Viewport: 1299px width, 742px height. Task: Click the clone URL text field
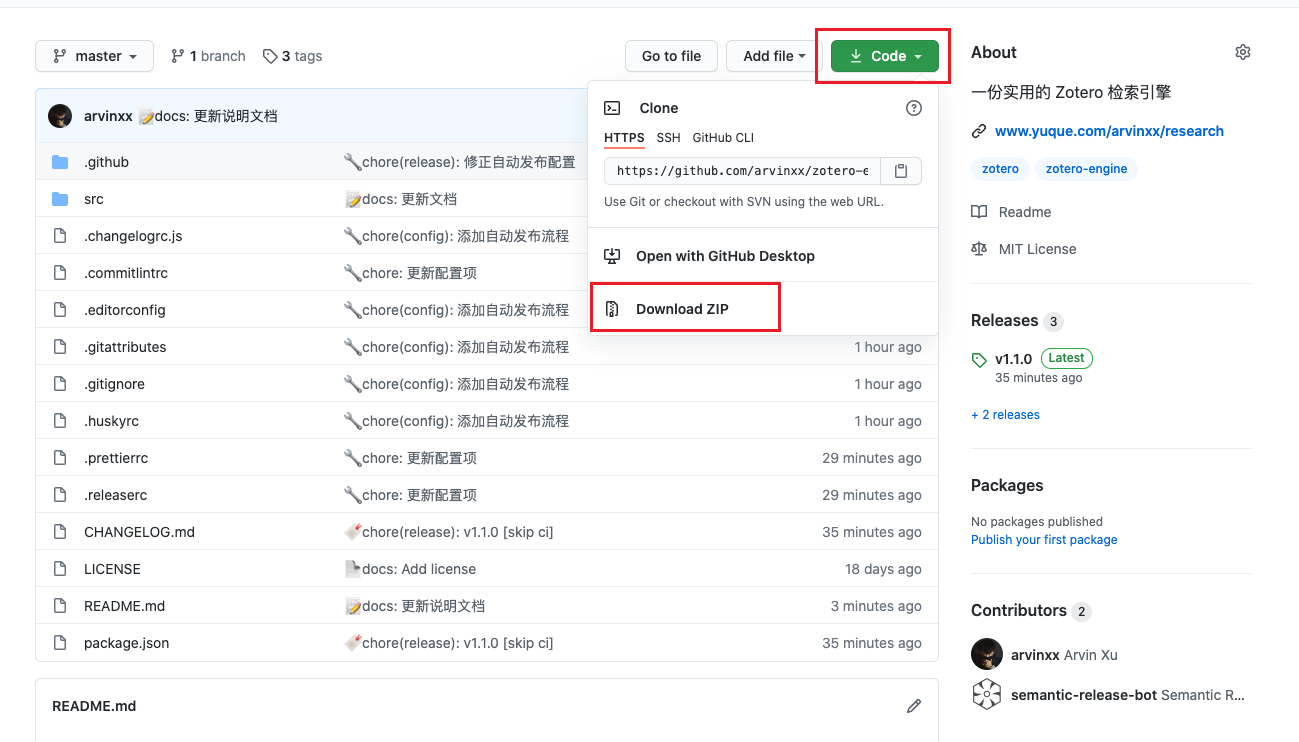coord(742,171)
